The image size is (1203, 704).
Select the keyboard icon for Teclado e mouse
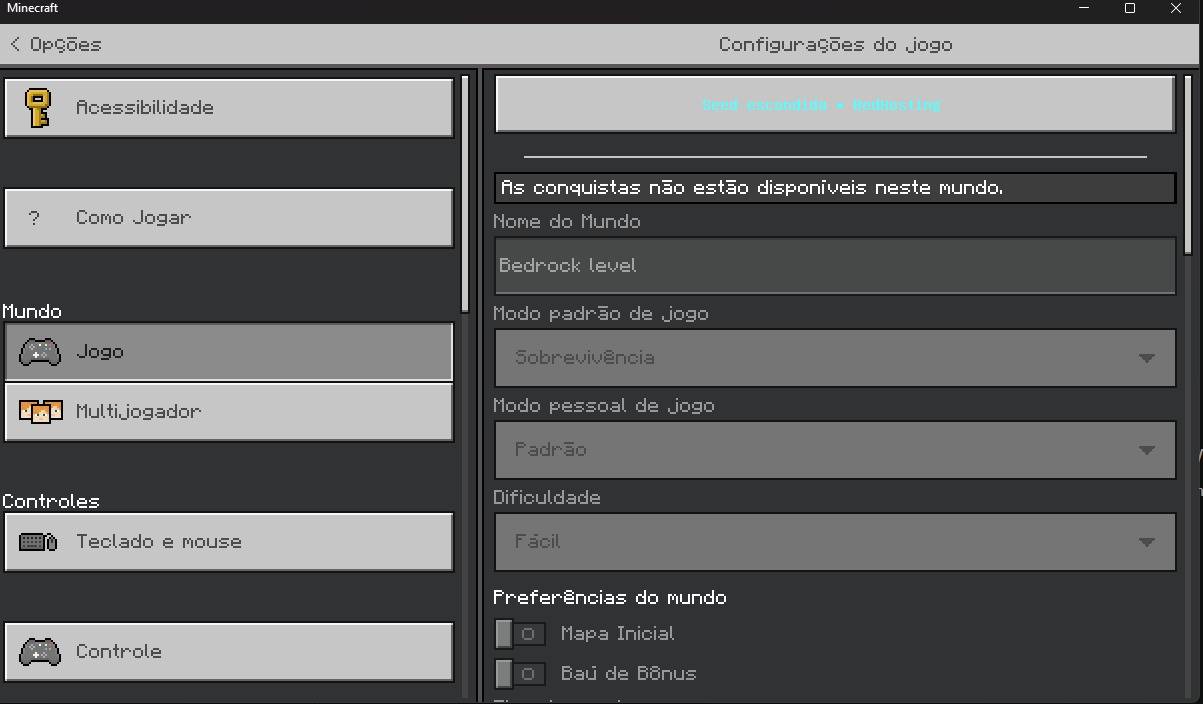tap(36, 541)
